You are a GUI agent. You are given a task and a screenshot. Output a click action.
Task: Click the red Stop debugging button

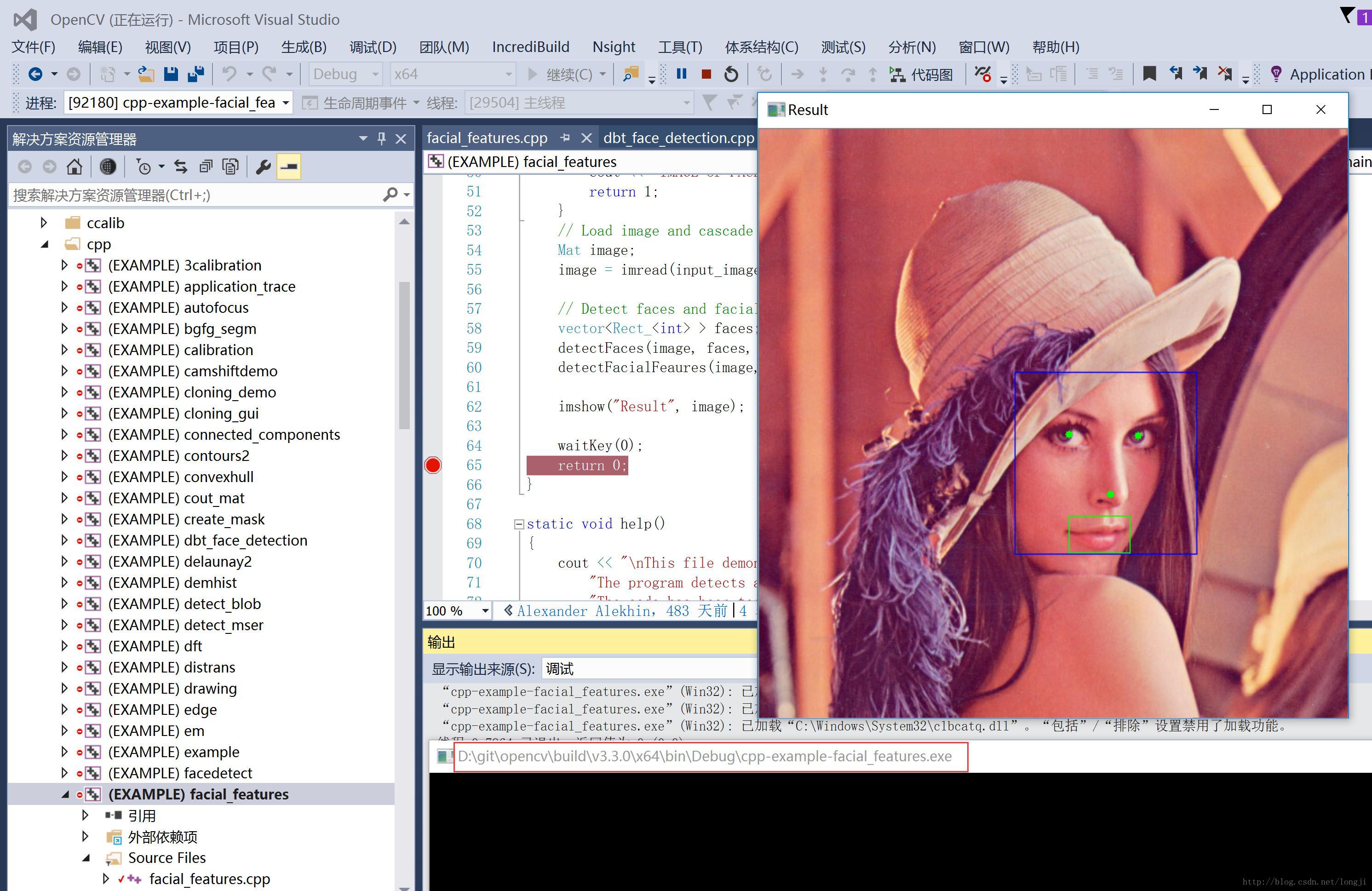pos(706,74)
